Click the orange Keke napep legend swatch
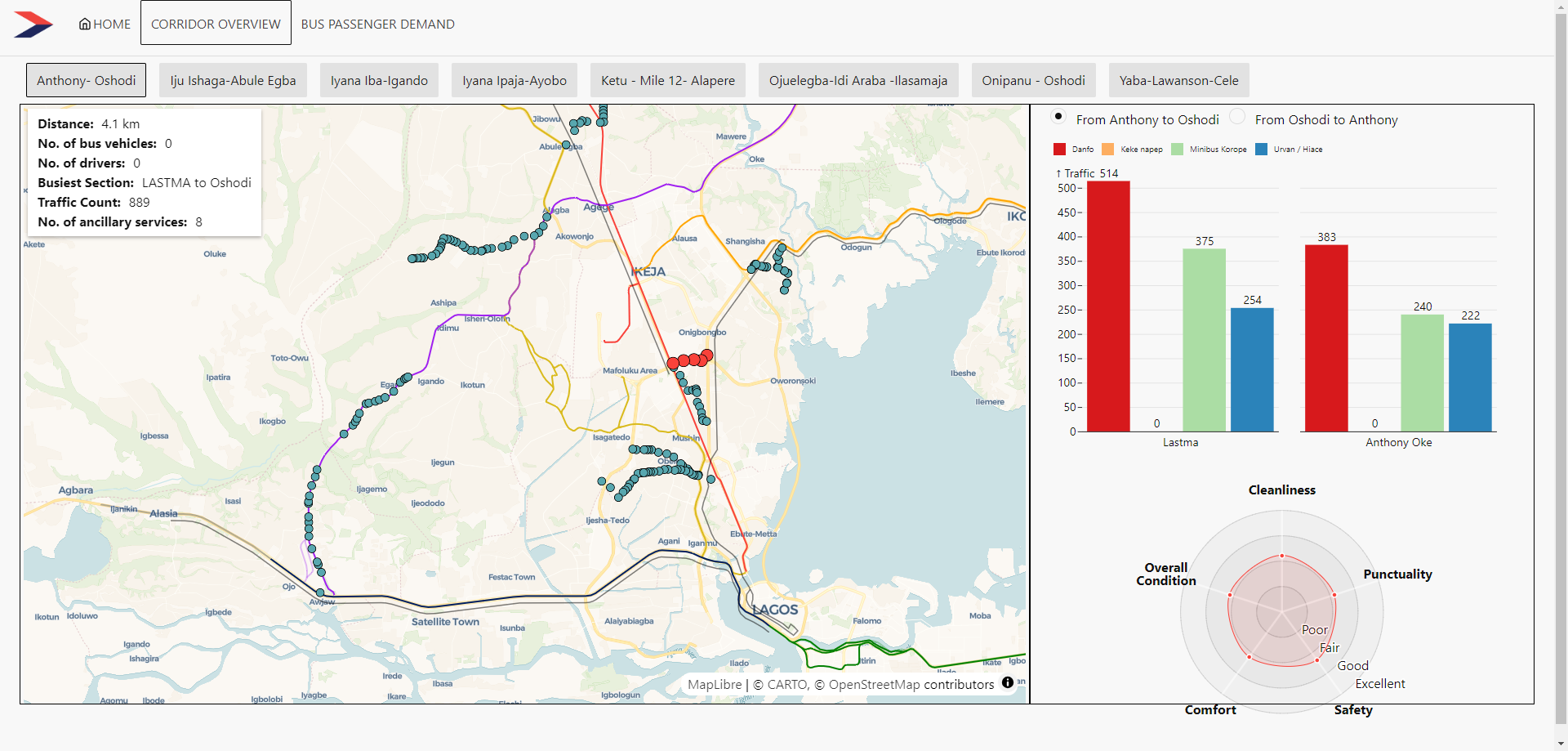This screenshot has height=751, width=1568. point(1107,149)
